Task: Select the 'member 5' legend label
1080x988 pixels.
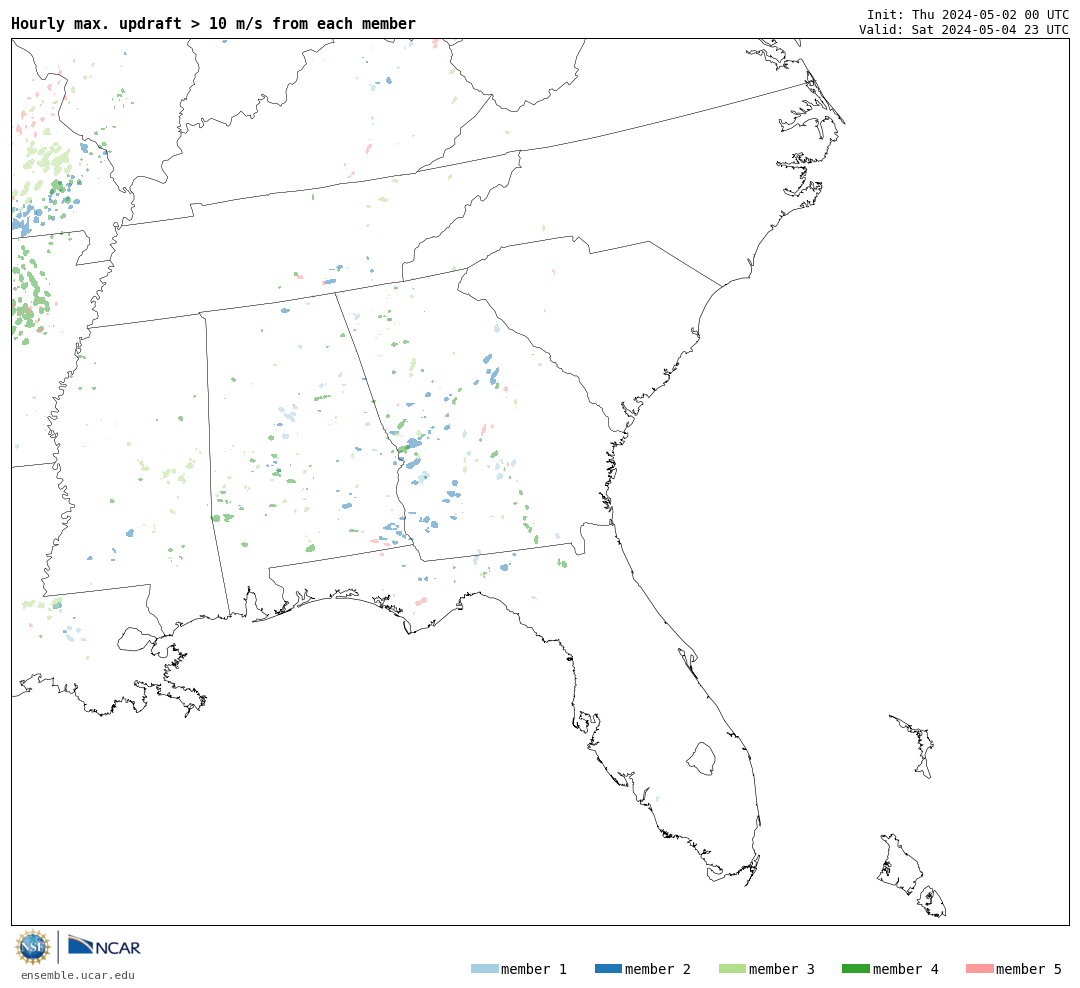Action: coord(1029,969)
